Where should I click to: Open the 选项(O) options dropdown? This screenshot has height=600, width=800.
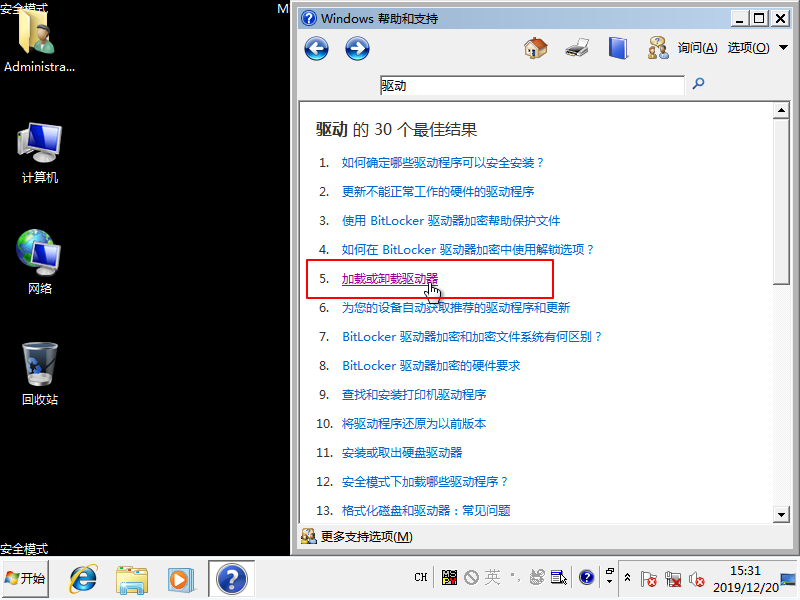click(754, 48)
